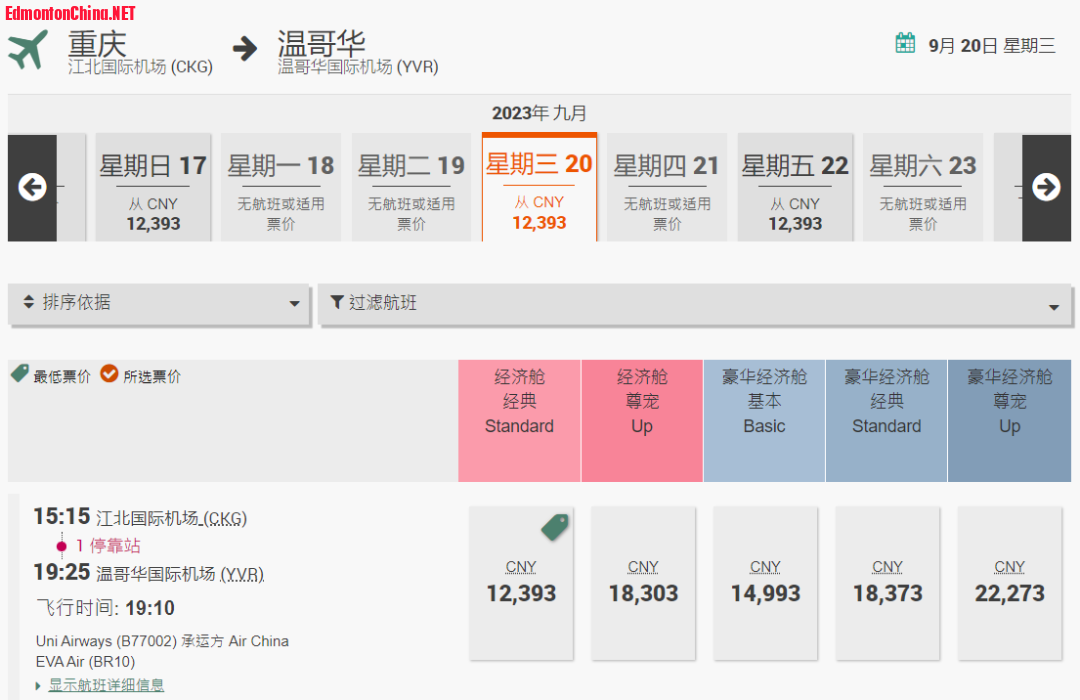The image size is (1080, 700).
Task: Choose economy Standard fare CNY 12,393
Action: 521,583
